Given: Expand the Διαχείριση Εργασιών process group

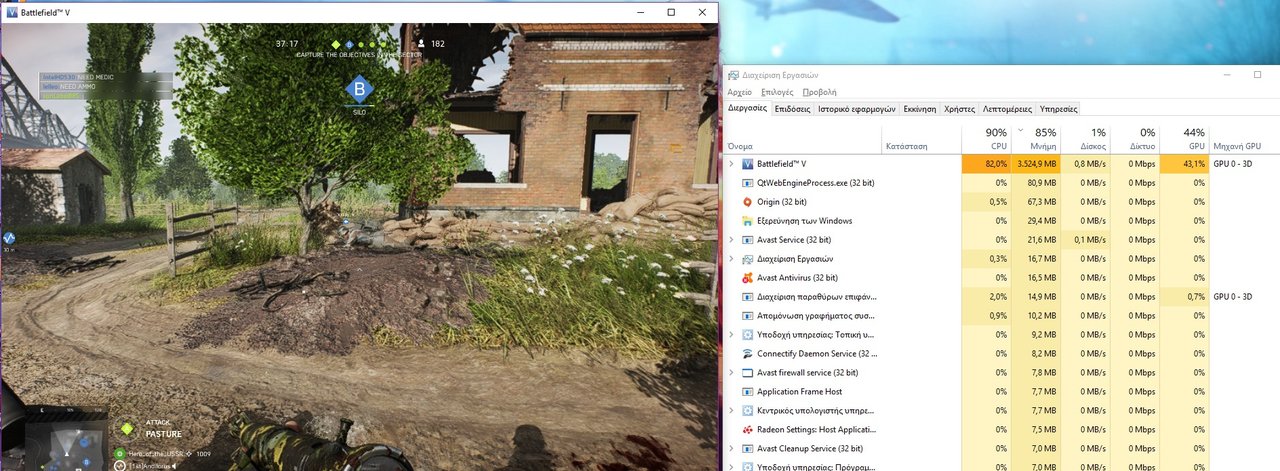Looking at the screenshot, I should (x=731, y=259).
